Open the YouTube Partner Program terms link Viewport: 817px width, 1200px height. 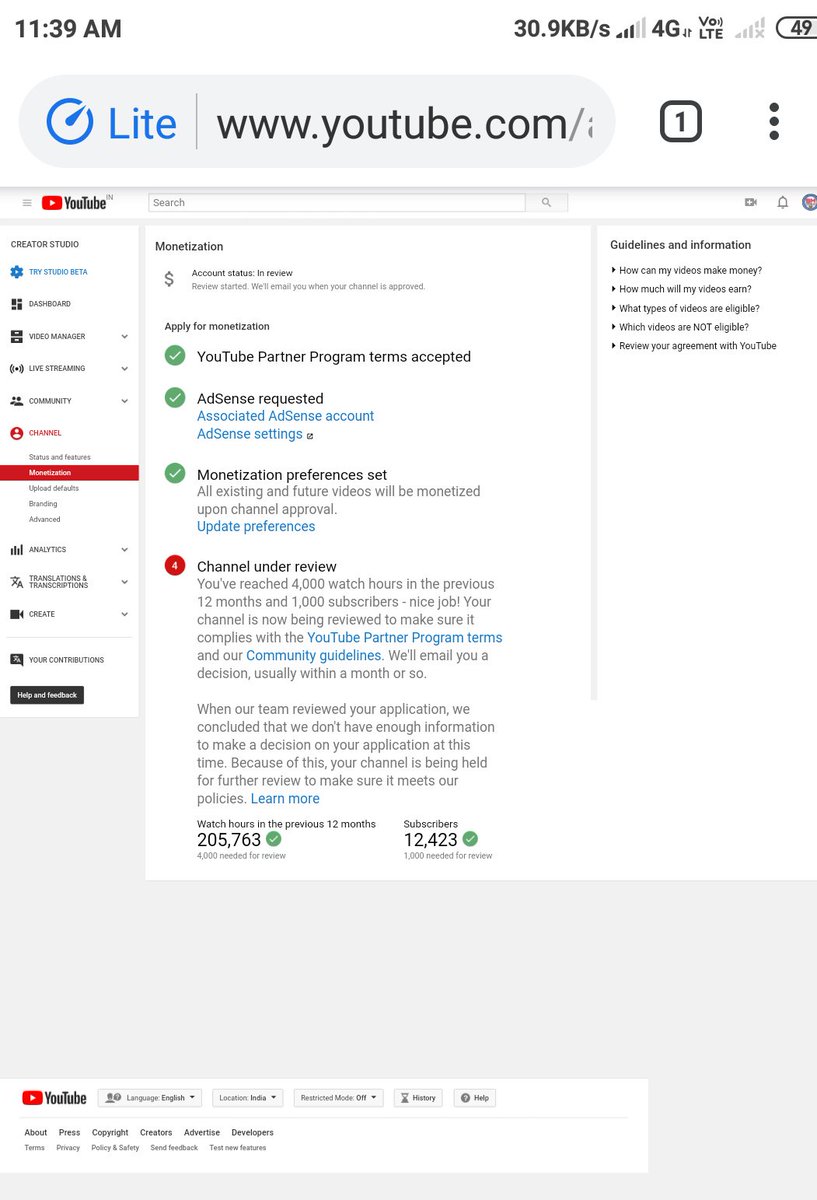point(405,637)
